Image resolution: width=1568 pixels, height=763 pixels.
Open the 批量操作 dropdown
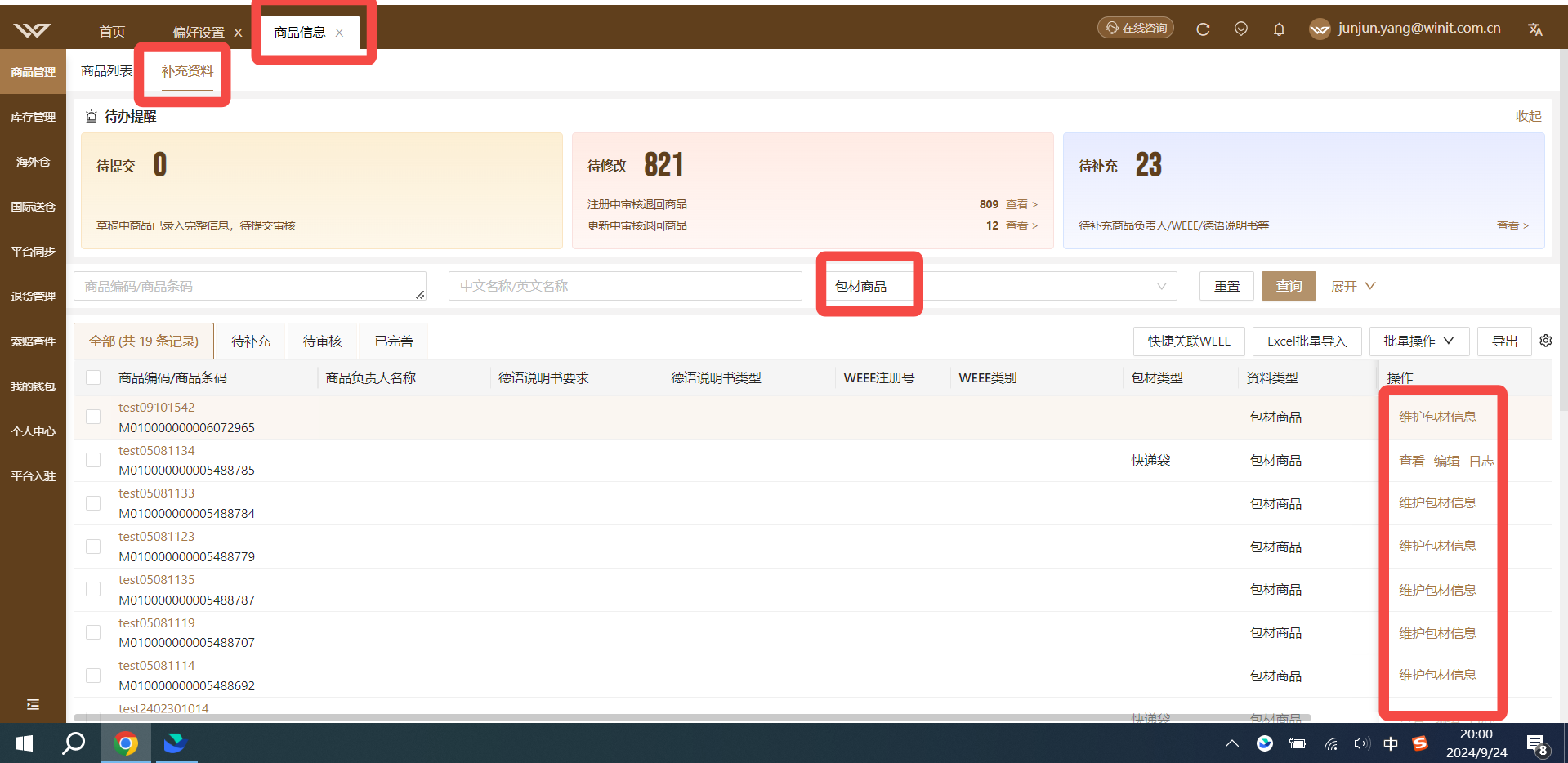coord(1419,341)
